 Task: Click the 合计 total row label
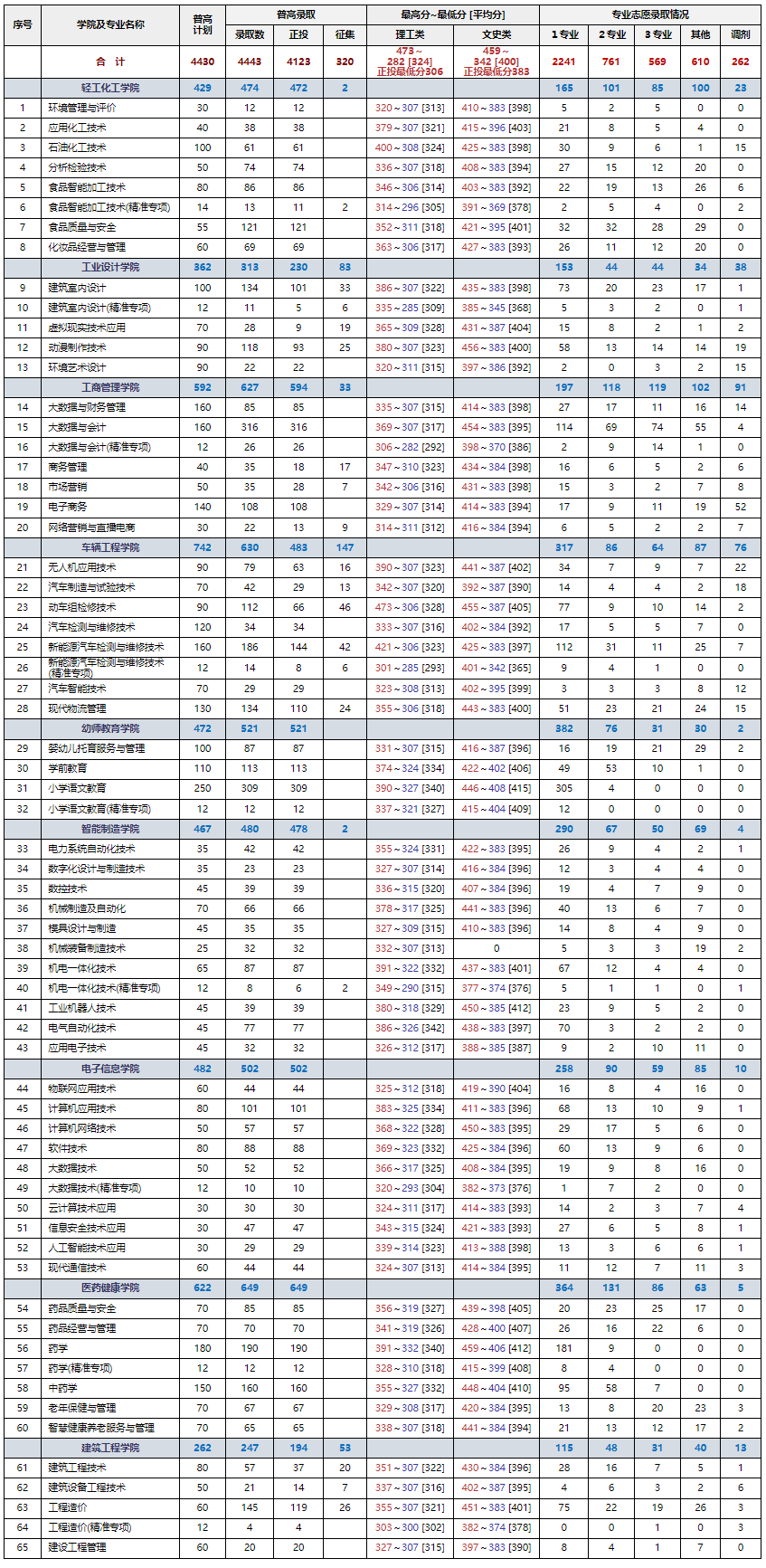[x=110, y=62]
